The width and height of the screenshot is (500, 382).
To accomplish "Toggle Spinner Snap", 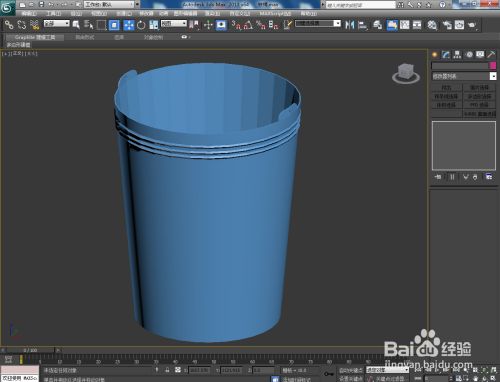I will 273,25.
